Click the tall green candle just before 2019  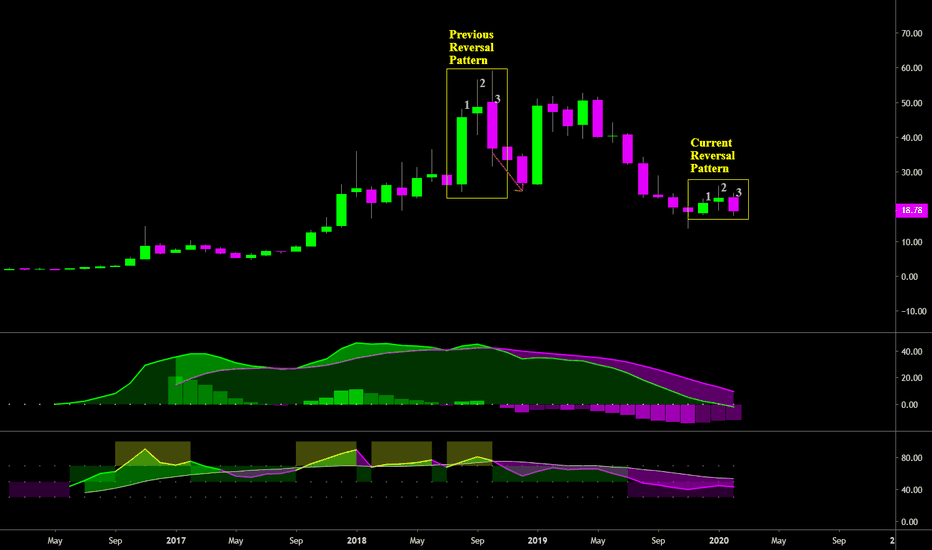537,145
